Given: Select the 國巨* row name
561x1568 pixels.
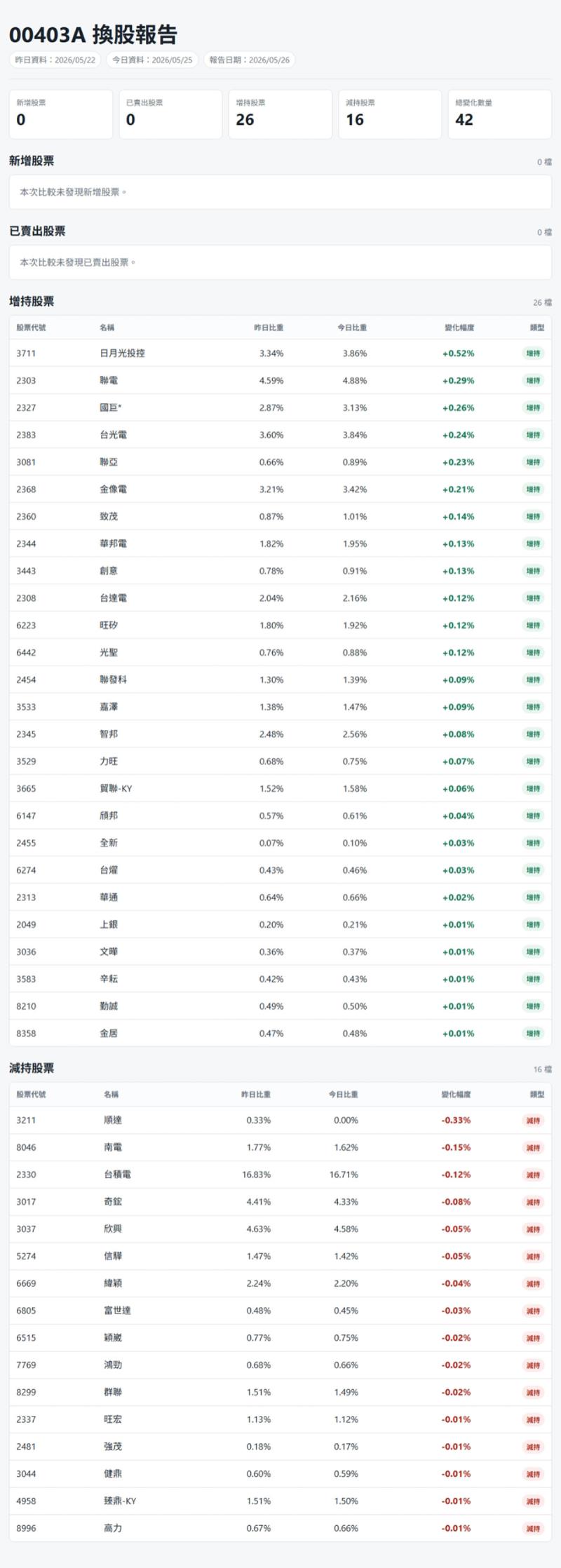Looking at the screenshot, I should coord(111,407).
